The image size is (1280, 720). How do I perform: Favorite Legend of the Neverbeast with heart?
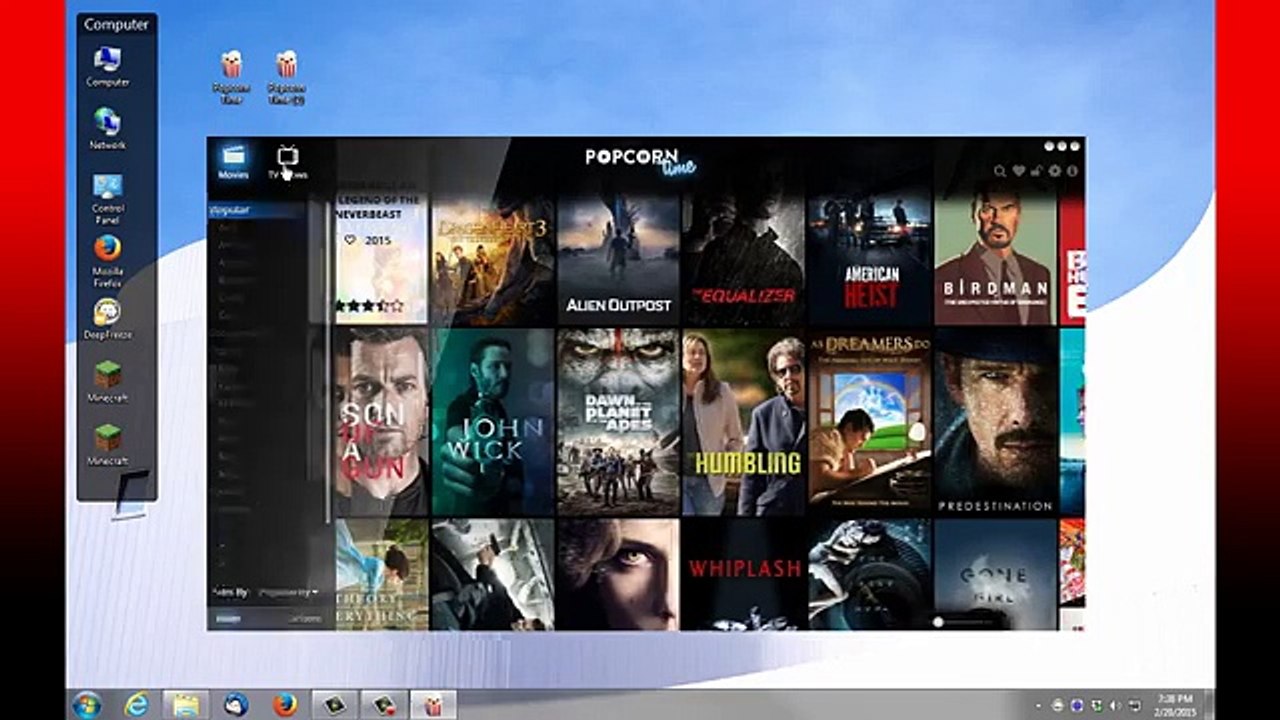[350, 240]
